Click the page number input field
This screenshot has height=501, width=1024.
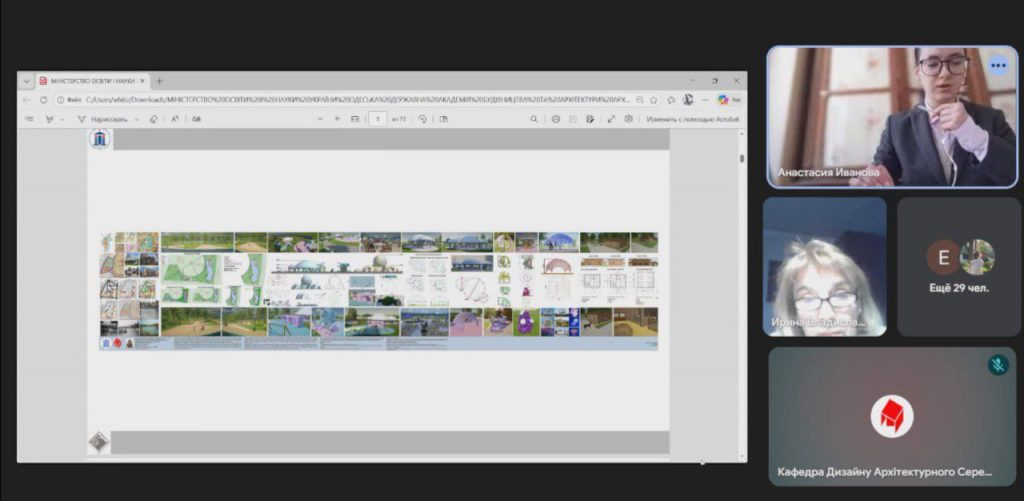[x=378, y=118]
